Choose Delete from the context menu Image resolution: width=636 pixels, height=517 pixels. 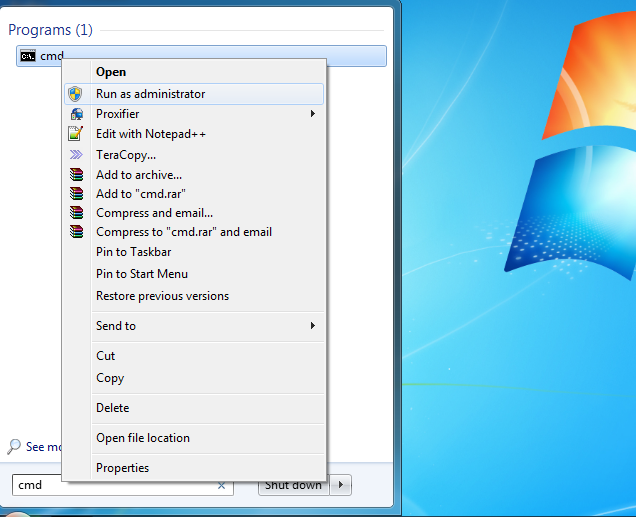195,408
